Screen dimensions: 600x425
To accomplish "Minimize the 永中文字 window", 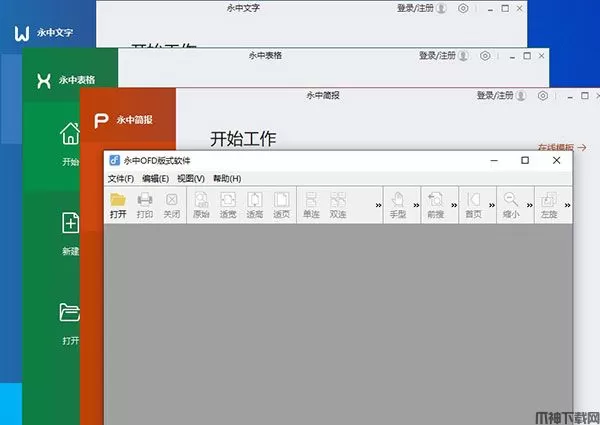I will coord(491,10).
